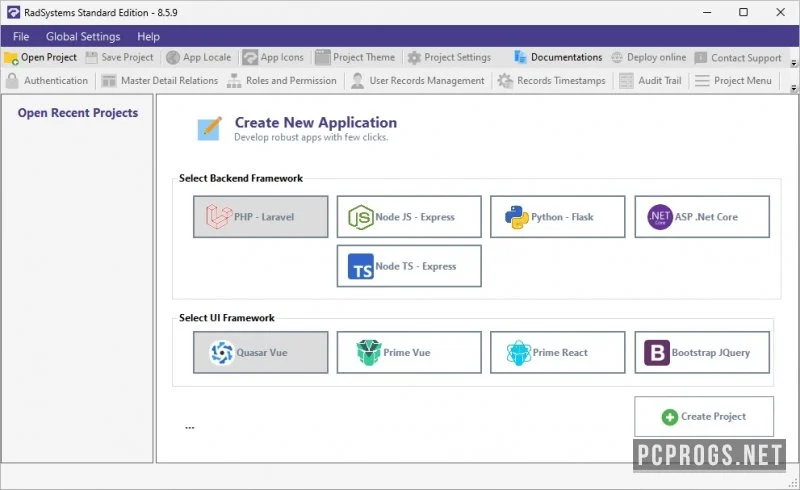This screenshot has height=490, width=800.
Task: Select Node JS - Express backend label
Action: click(415, 217)
